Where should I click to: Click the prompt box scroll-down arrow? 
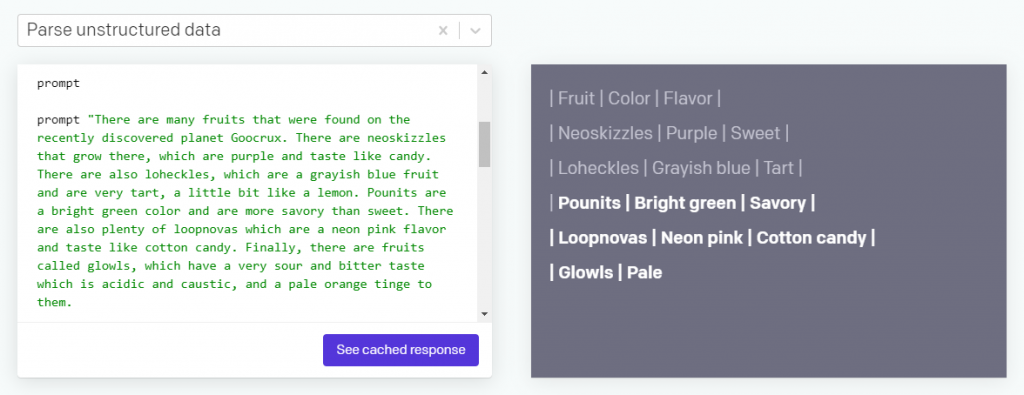tap(484, 314)
